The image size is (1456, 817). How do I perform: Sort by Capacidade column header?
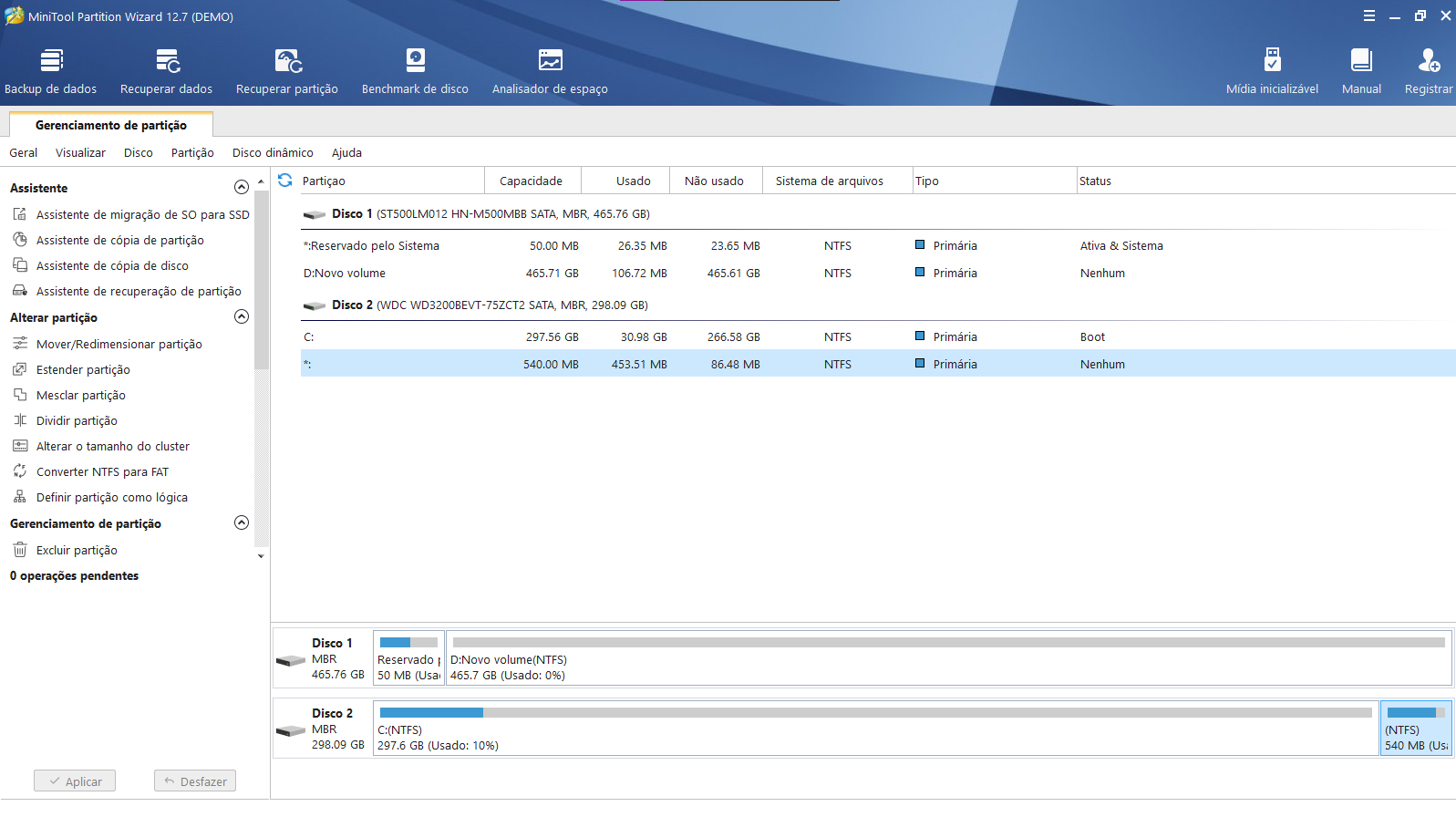click(532, 181)
